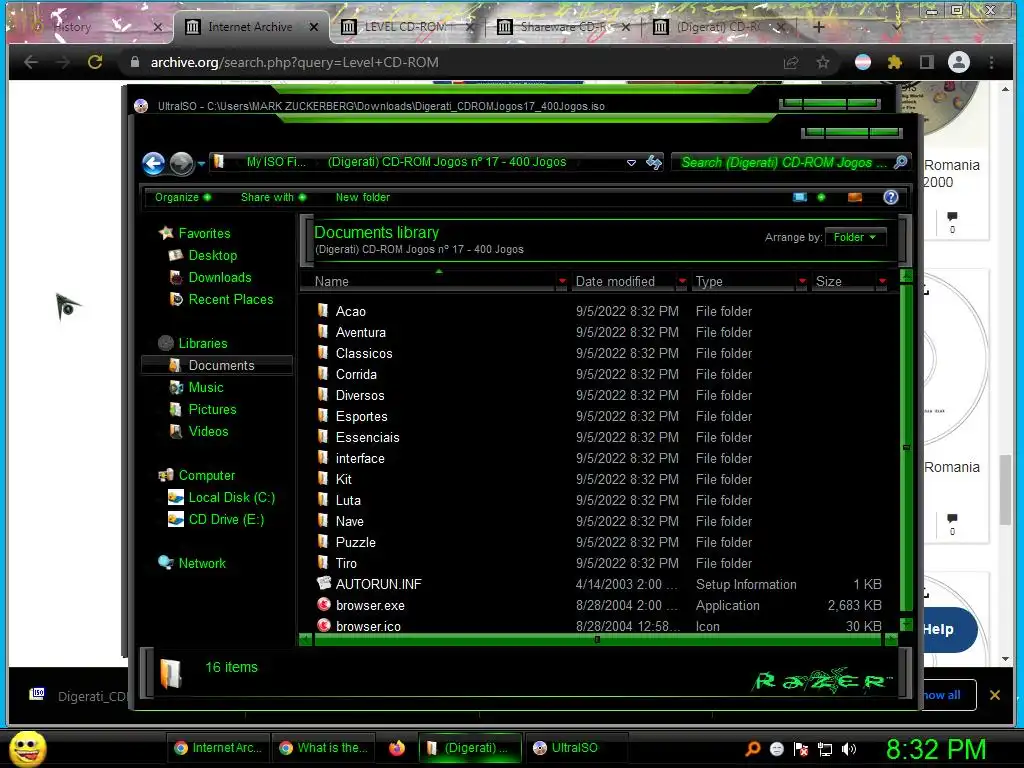Click the Back arrow in the file dialog

pyautogui.click(x=153, y=163)
